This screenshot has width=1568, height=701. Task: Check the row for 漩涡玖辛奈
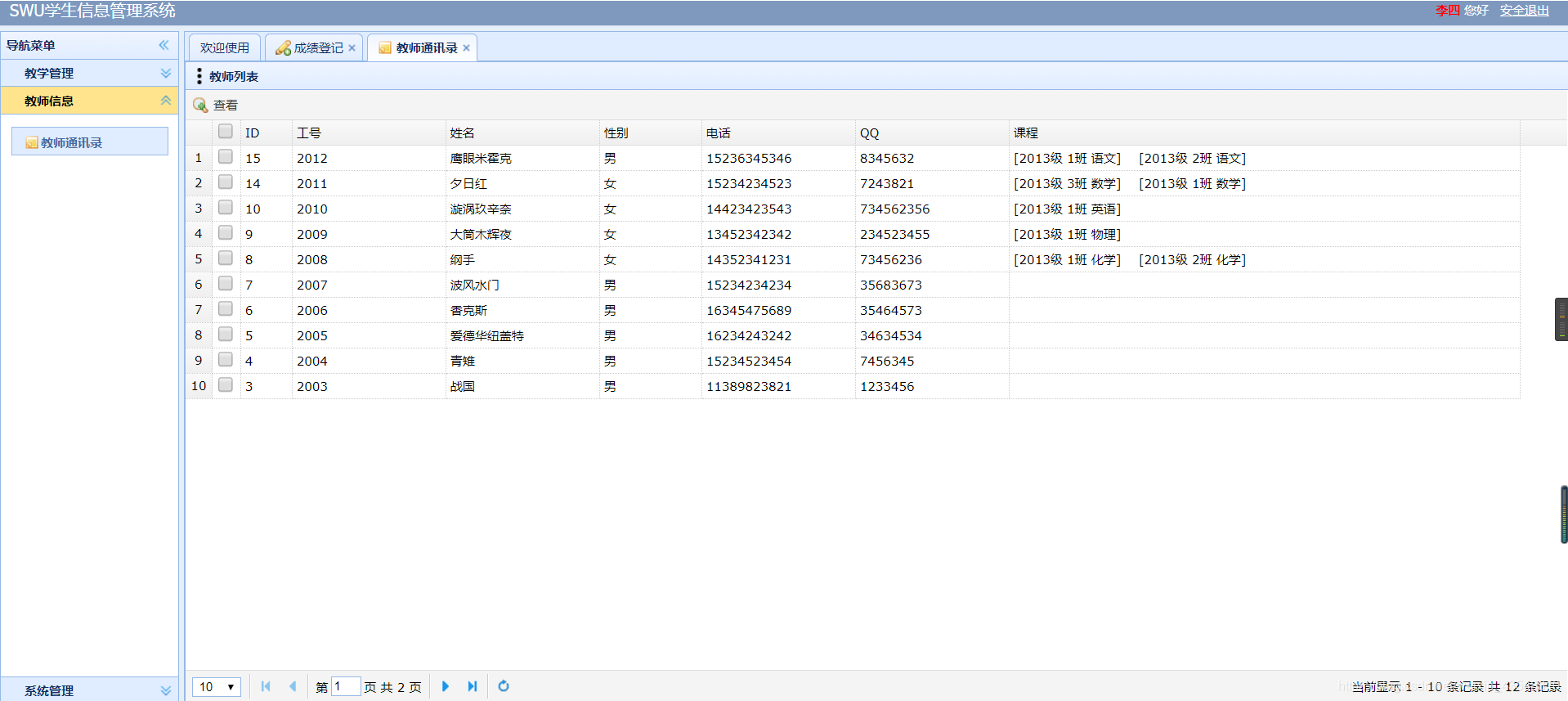click(226, 208)
